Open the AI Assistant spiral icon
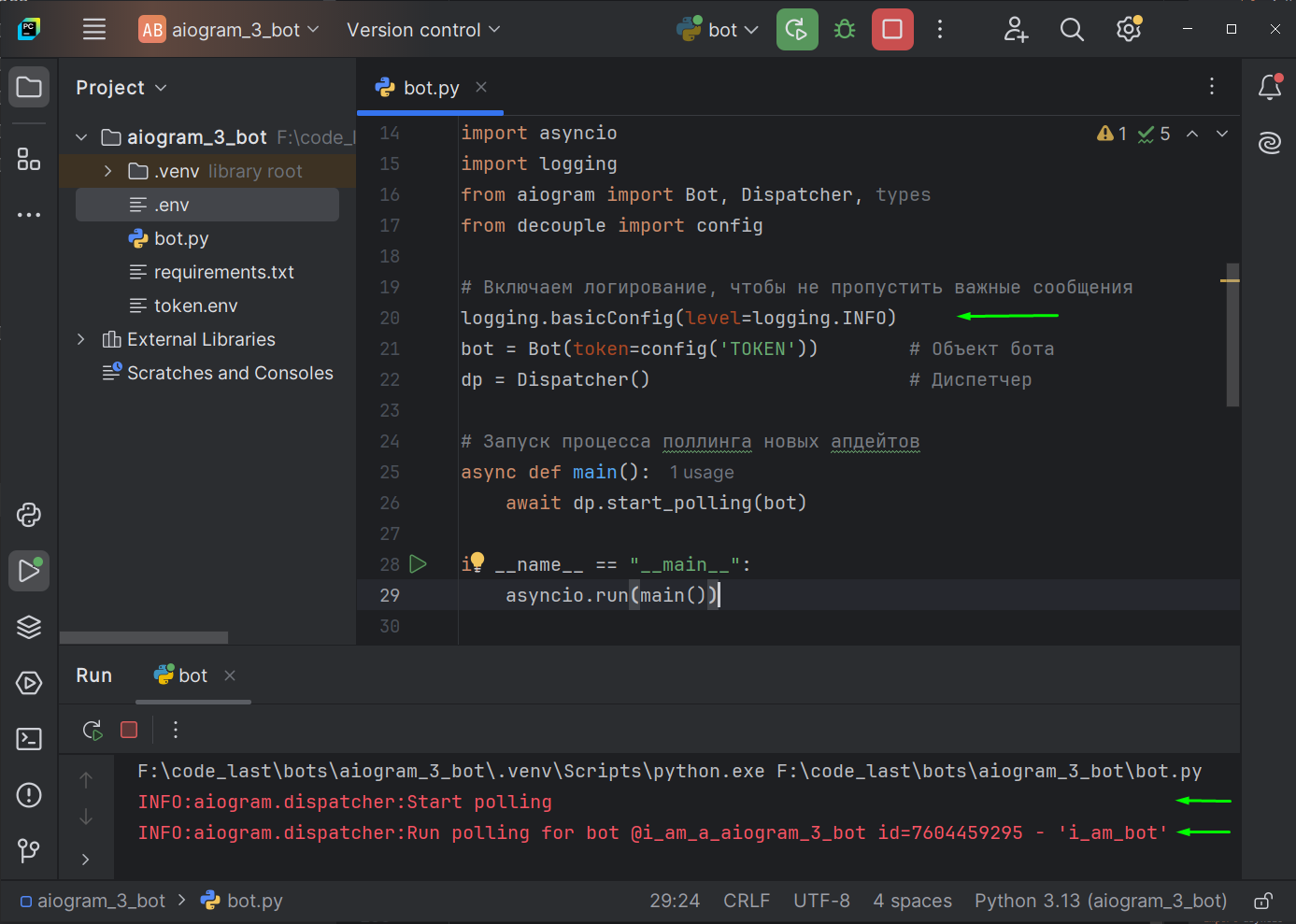Screen dimensions: 1296x924 (x=1269, y=143)
